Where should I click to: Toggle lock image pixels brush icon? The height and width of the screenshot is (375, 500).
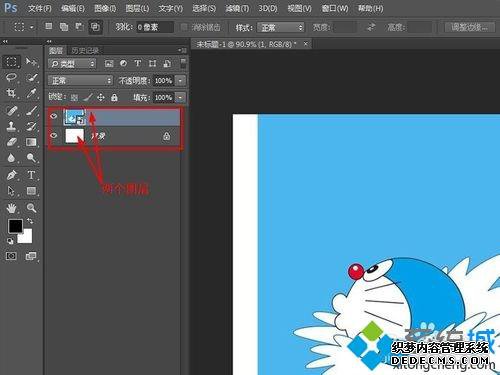pos(88,97)
